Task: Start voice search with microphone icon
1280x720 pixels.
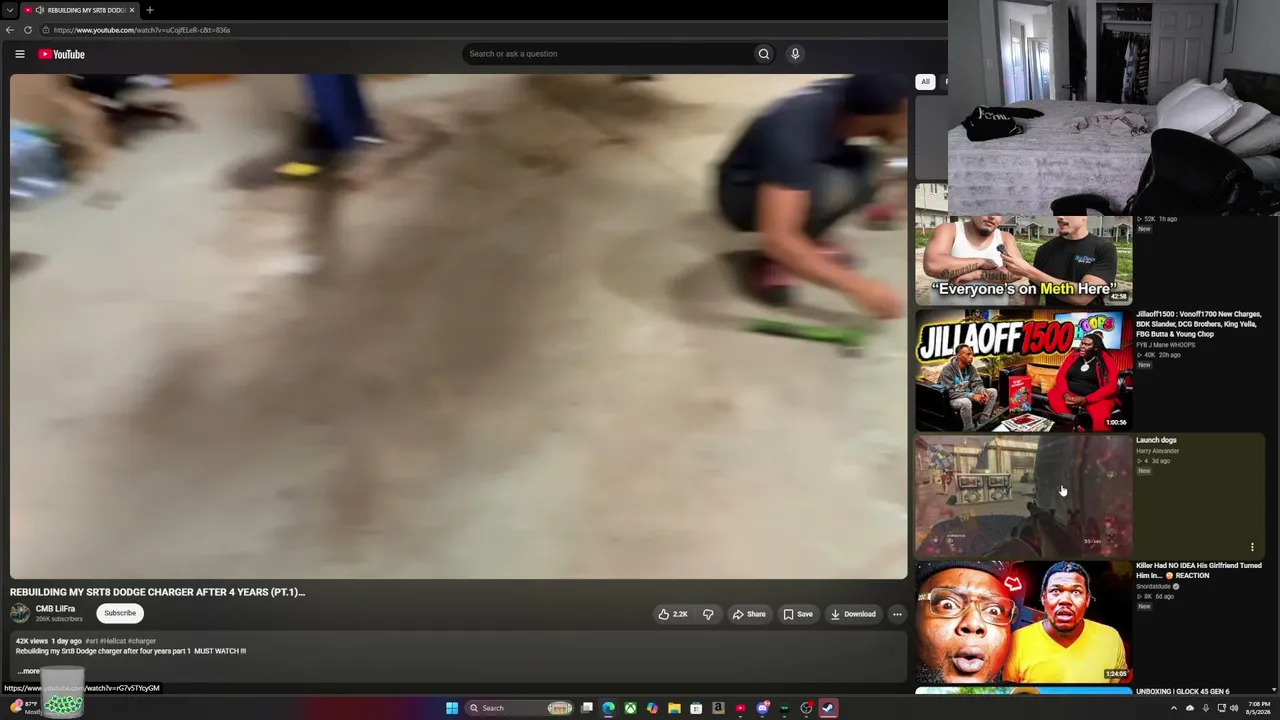Action: point(795,54)
